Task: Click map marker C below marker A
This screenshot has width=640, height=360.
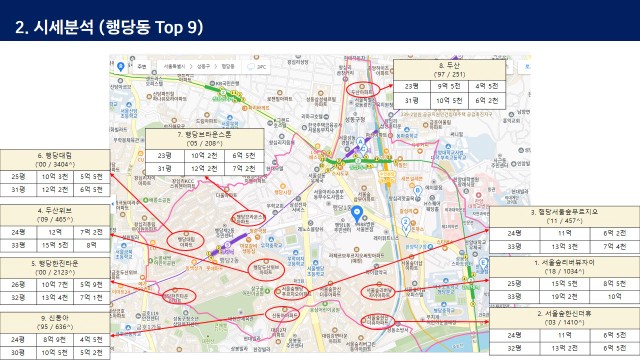Action: pos(363,149)
